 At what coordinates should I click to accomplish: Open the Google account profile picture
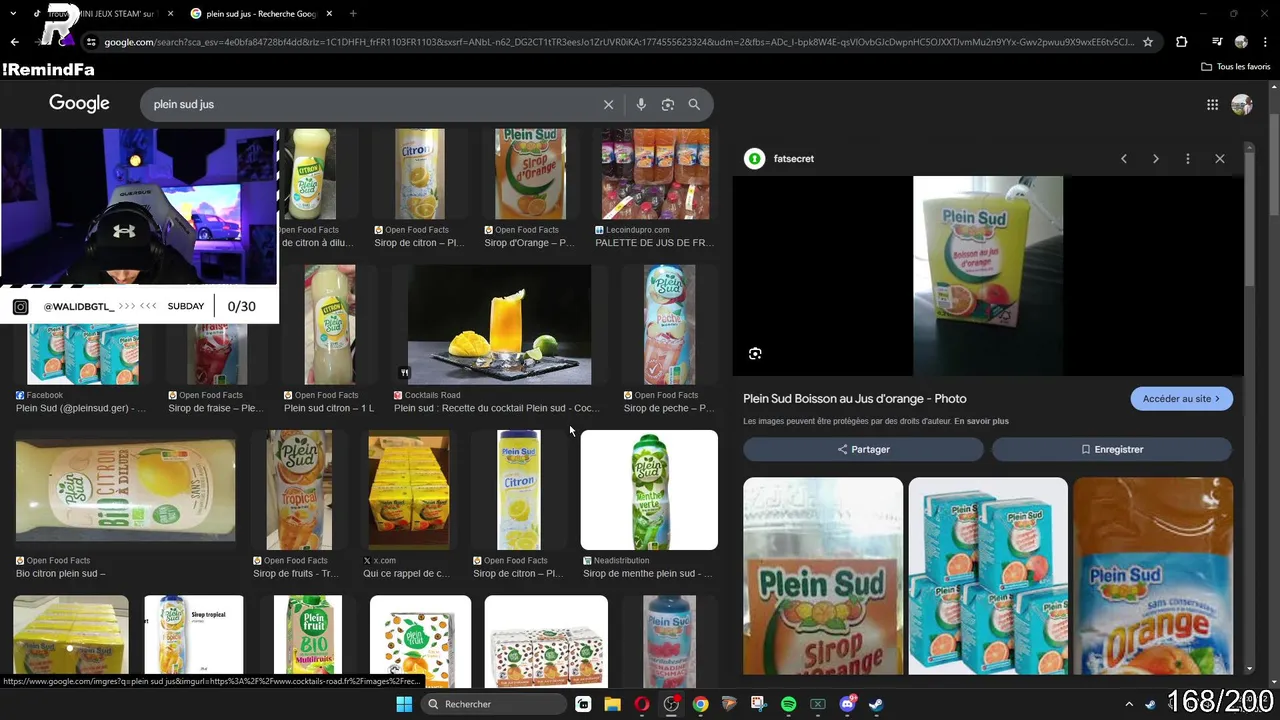[1242, 104]
